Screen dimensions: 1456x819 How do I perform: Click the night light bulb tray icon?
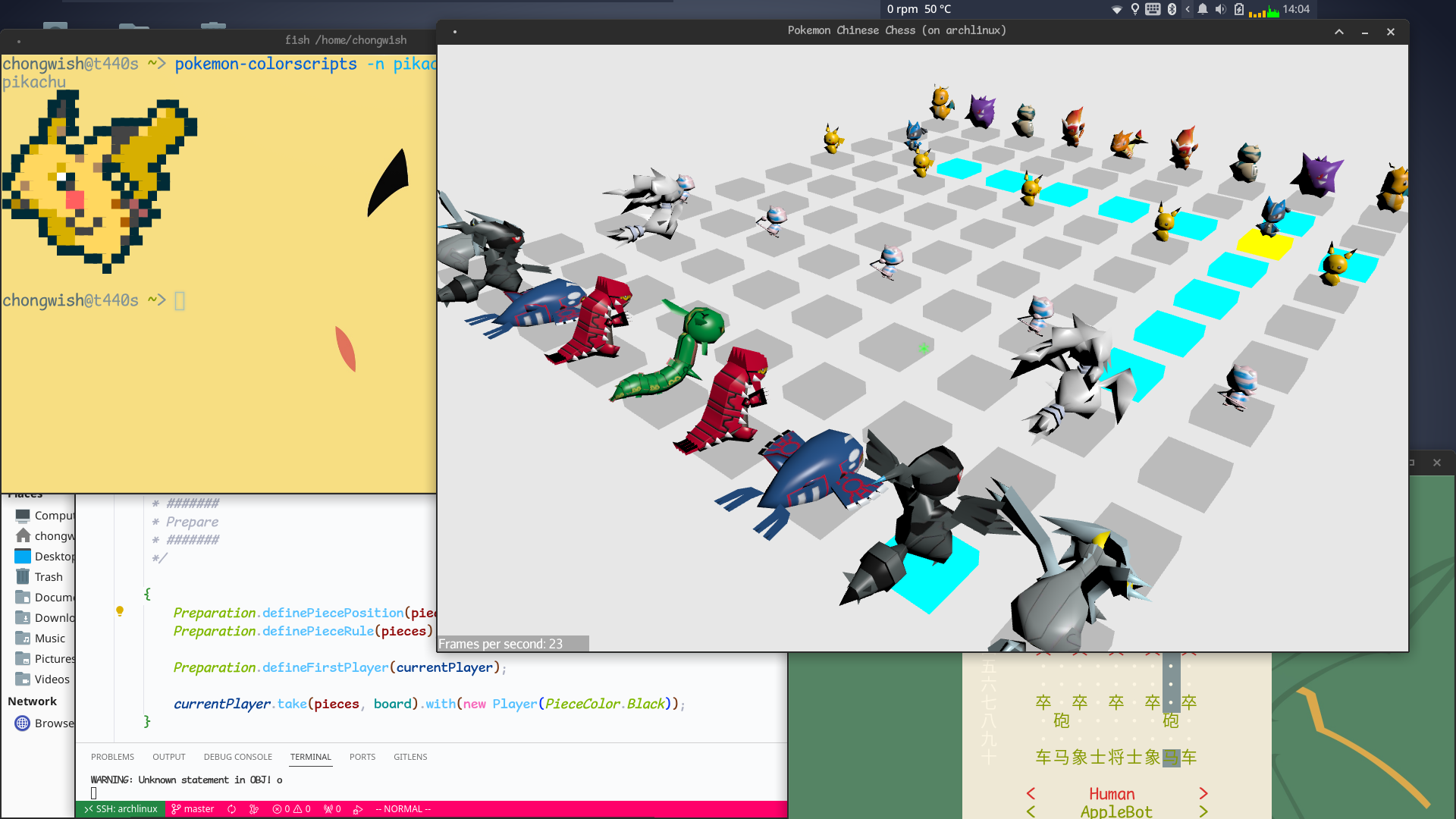(x=1135, y=9)
